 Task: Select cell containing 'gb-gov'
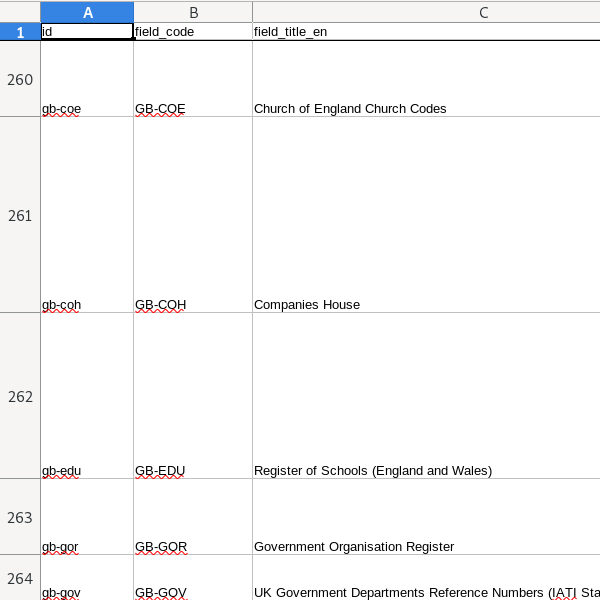click(87, 577)
